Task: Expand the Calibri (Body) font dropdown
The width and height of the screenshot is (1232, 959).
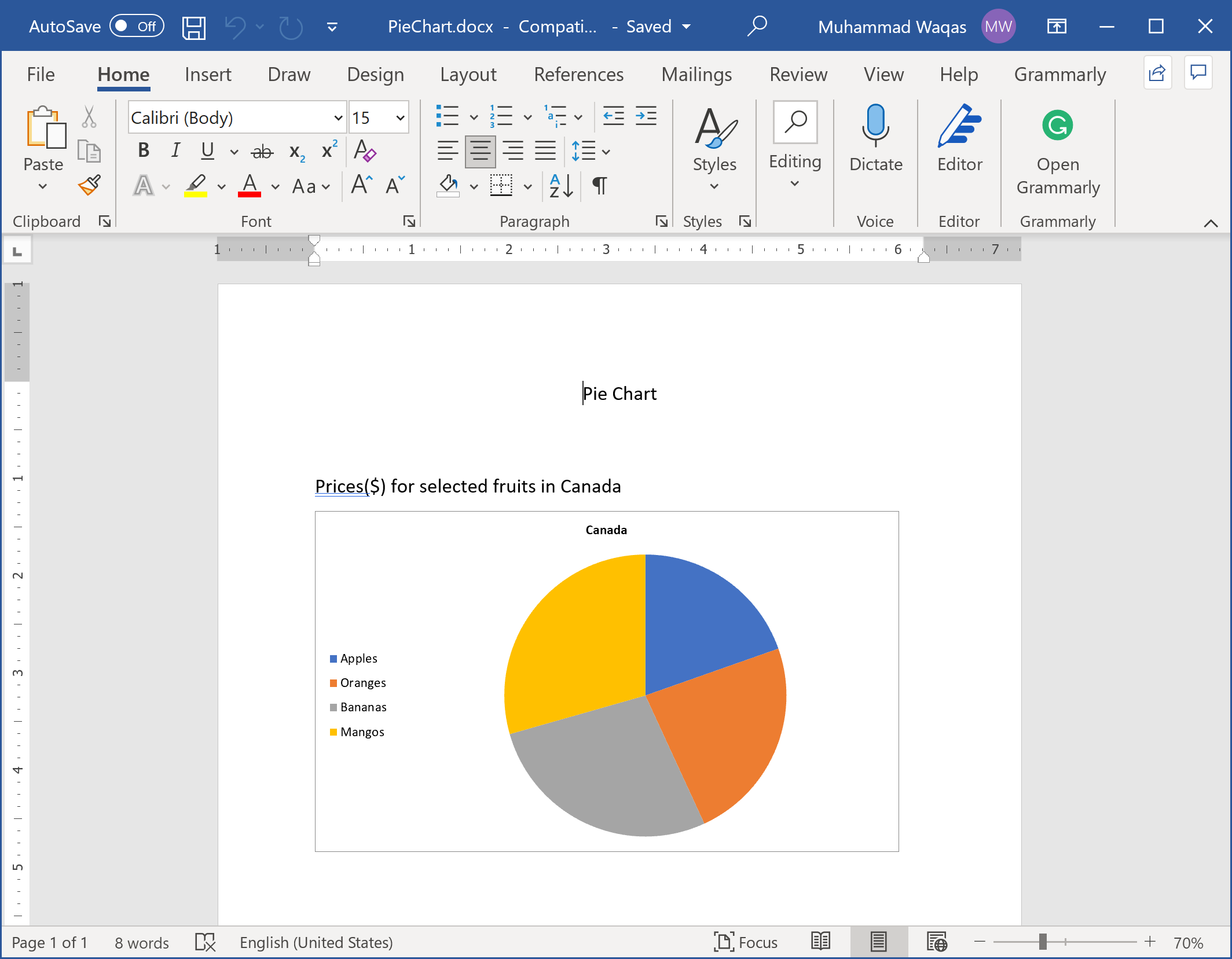Action: 338,118
